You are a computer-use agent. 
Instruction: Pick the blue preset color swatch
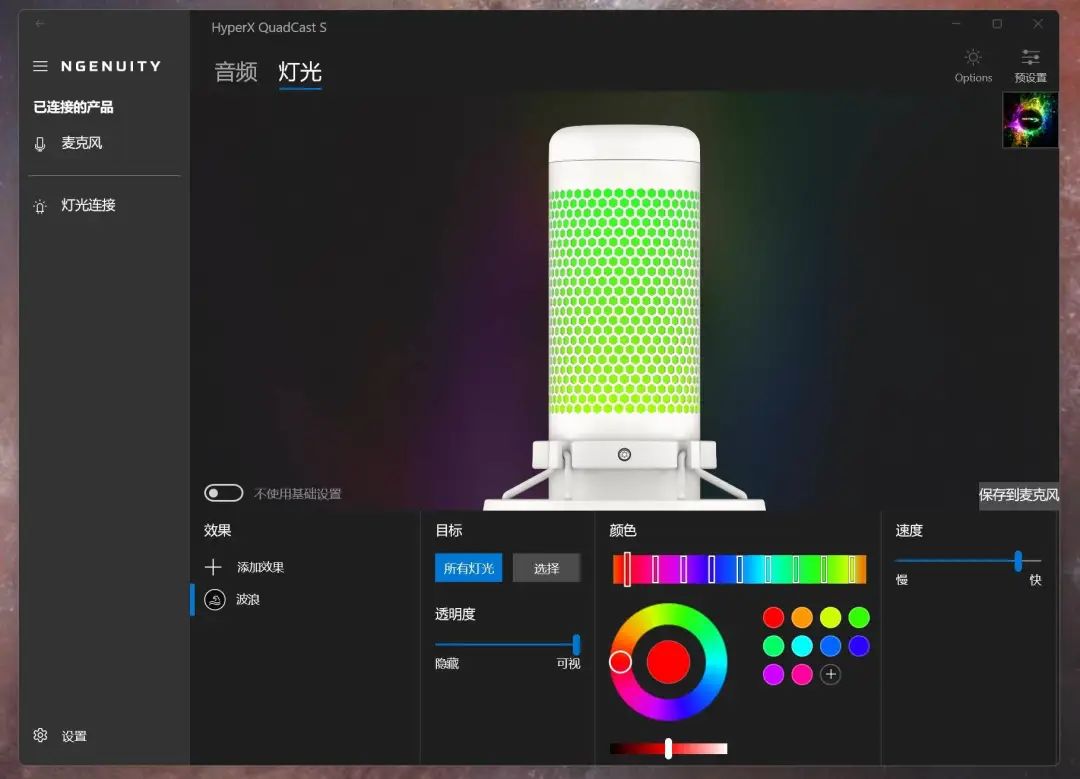(831, 646)
